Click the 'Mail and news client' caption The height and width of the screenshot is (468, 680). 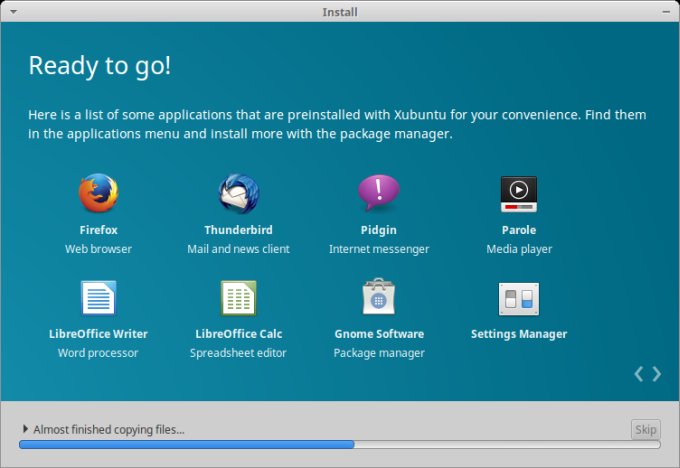(239, 249)
